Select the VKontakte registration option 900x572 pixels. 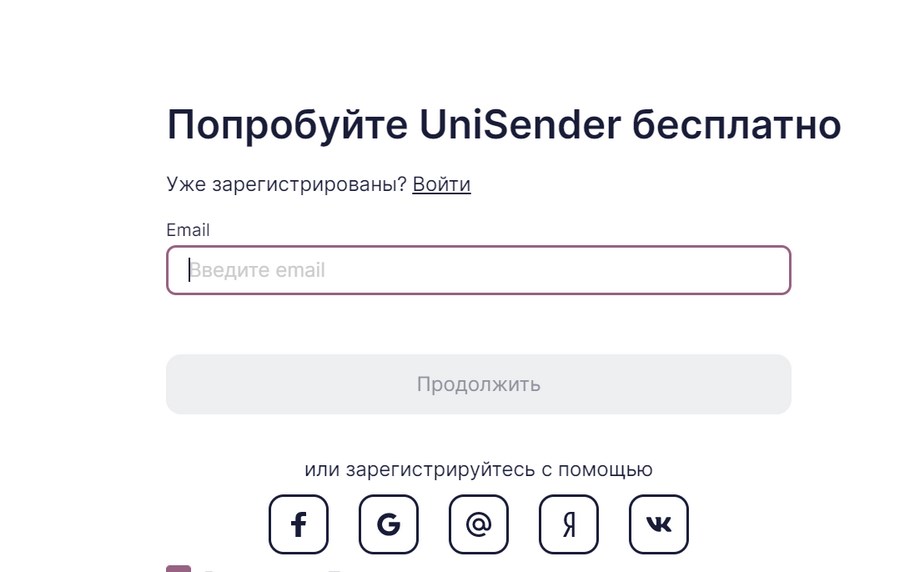658,524
